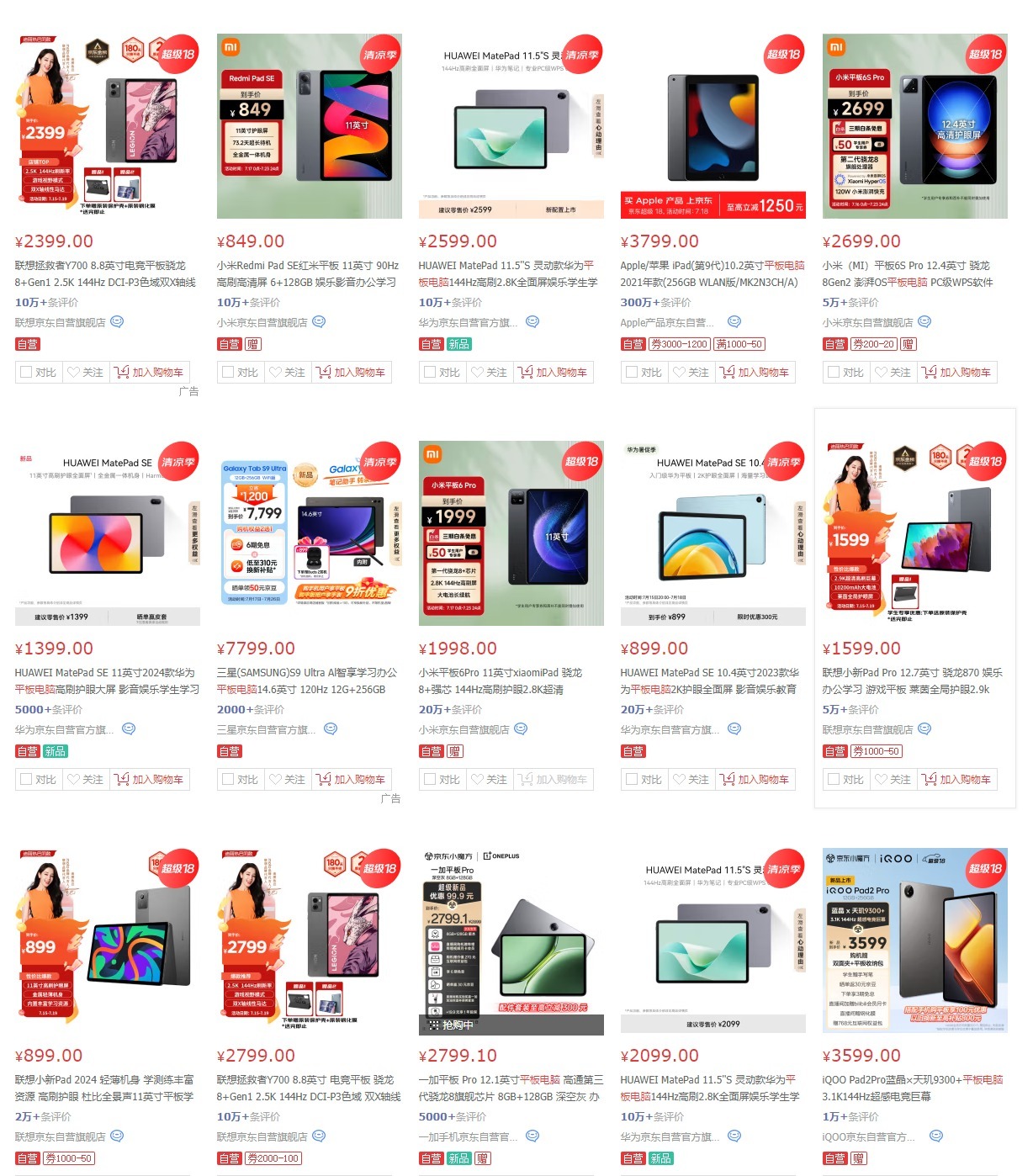
Task: Click chat icon beside iQOO JD store name
Action: [936, 1136]
